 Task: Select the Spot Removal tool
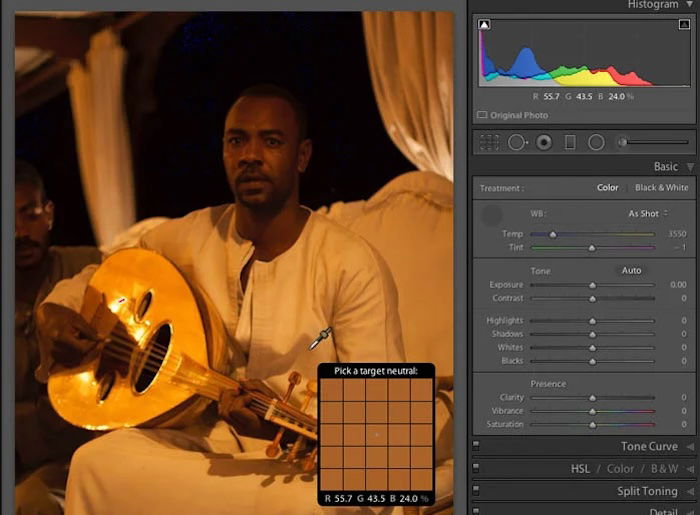click(517, 143)
